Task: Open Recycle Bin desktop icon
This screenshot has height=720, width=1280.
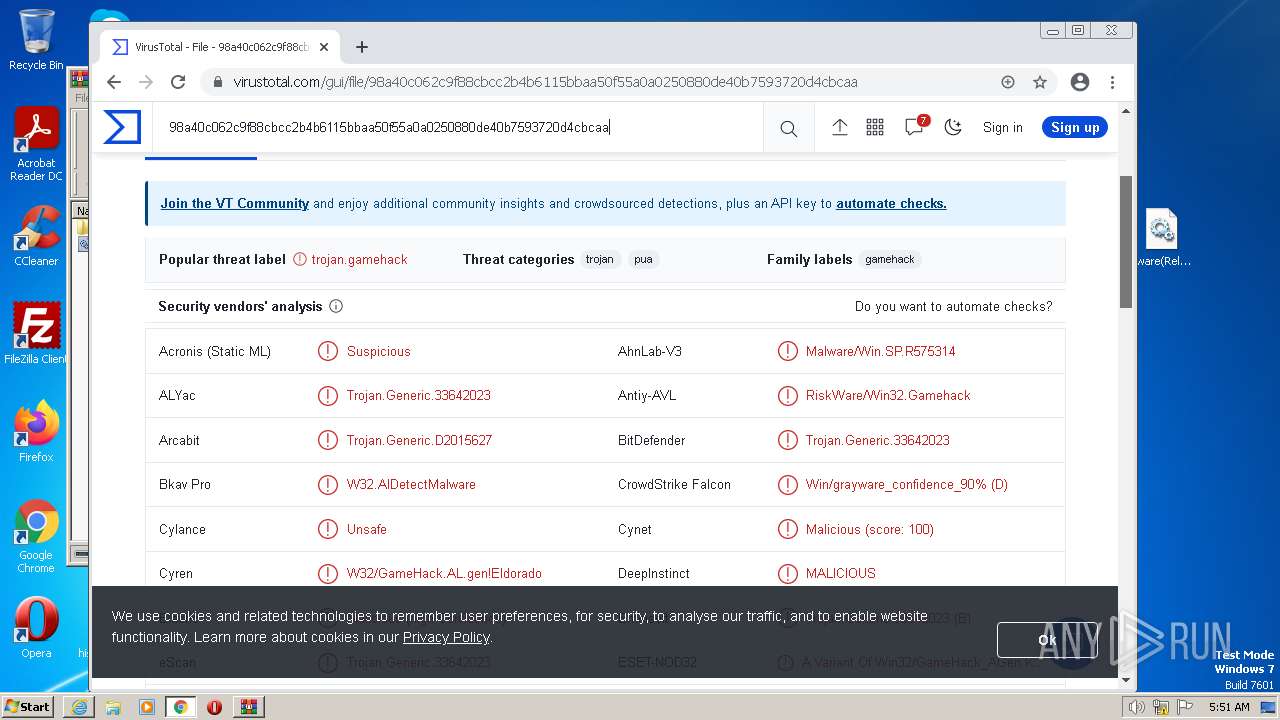Action: [x=36, y=40]
